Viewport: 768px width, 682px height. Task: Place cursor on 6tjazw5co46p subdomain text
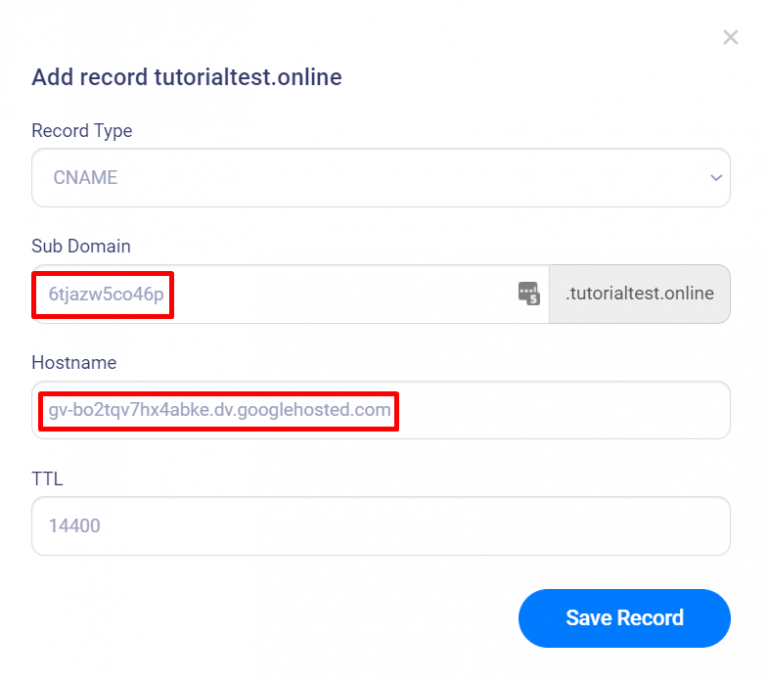(x=106, y=294)
